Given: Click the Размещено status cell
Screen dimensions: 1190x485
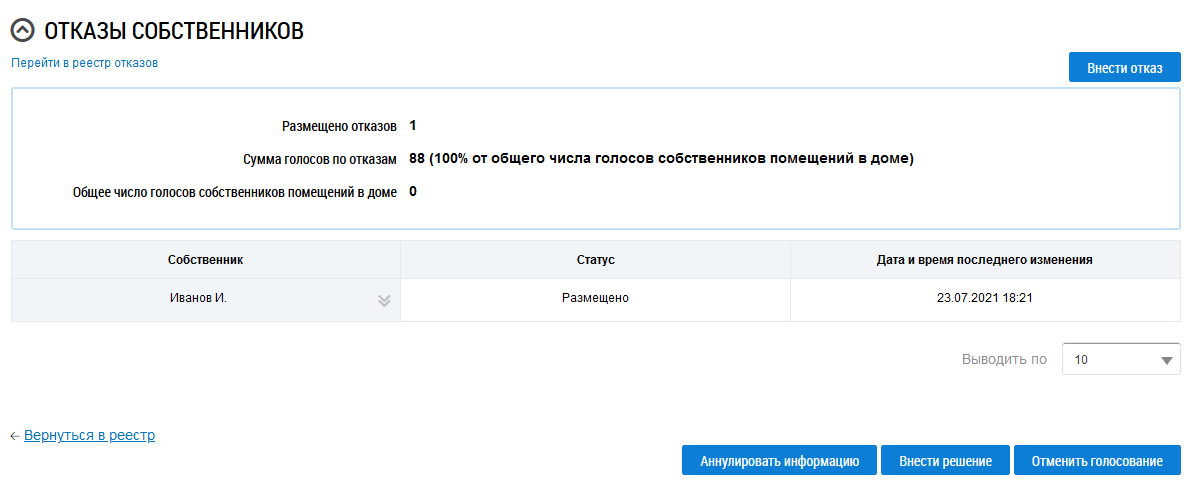Looking at the screenshot, I should (595, 298).
